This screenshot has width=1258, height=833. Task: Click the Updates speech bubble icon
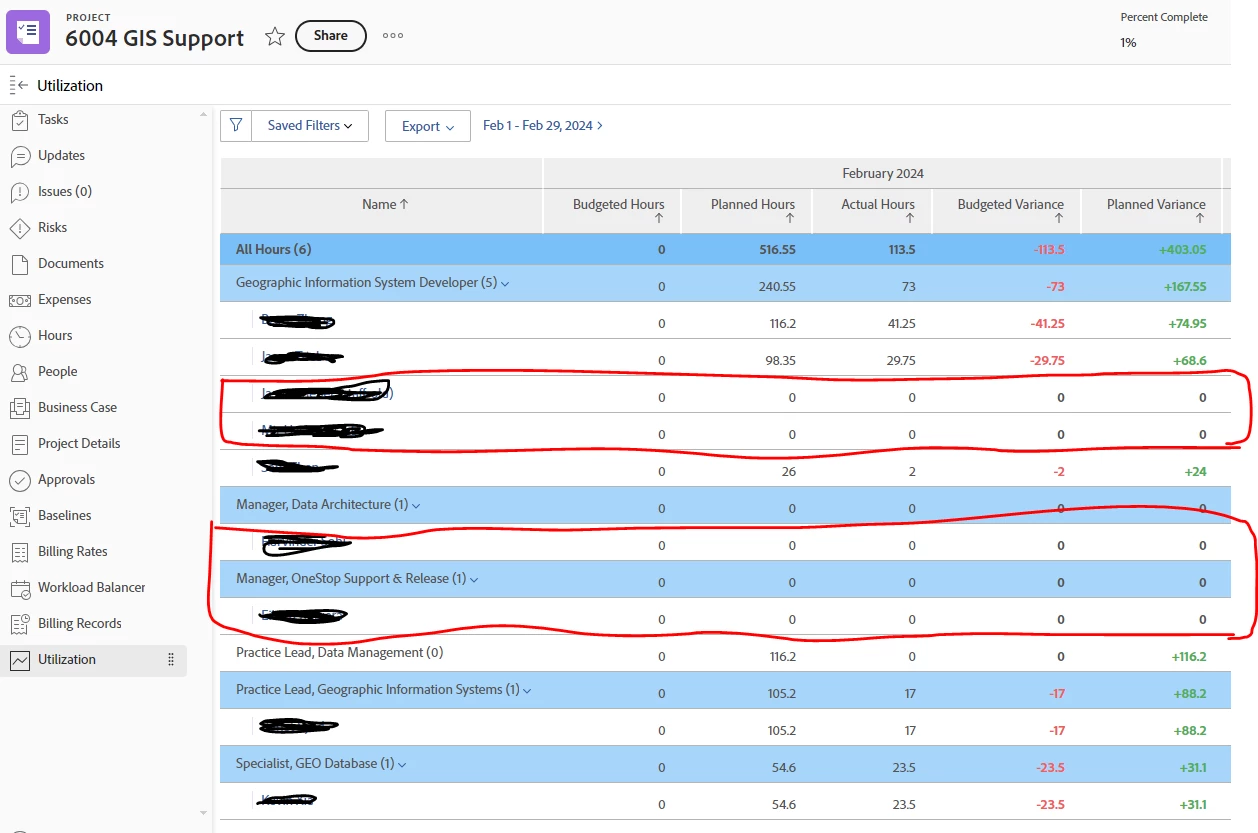[19, 156]
